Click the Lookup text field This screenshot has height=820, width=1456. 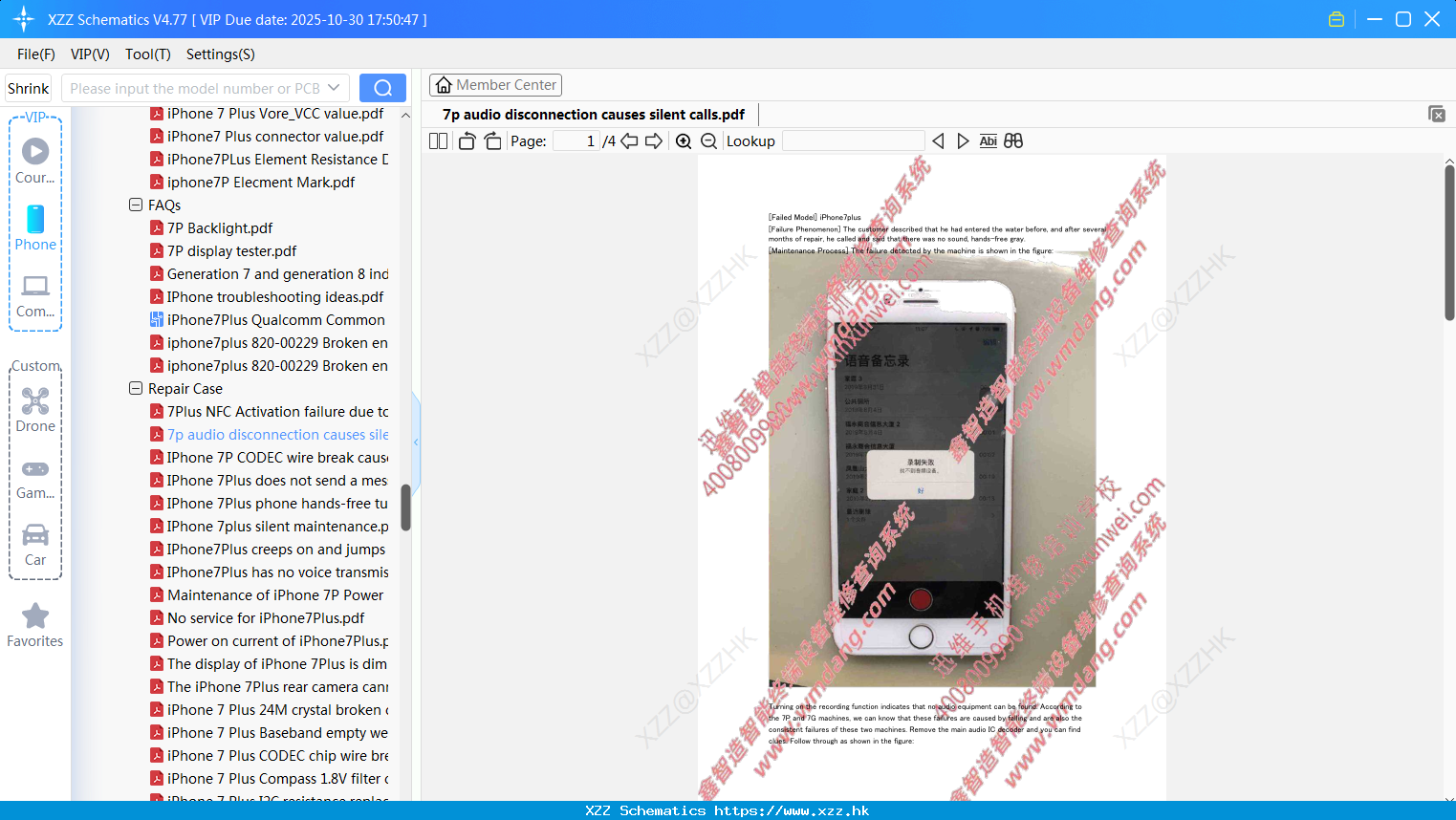(853, 141)
